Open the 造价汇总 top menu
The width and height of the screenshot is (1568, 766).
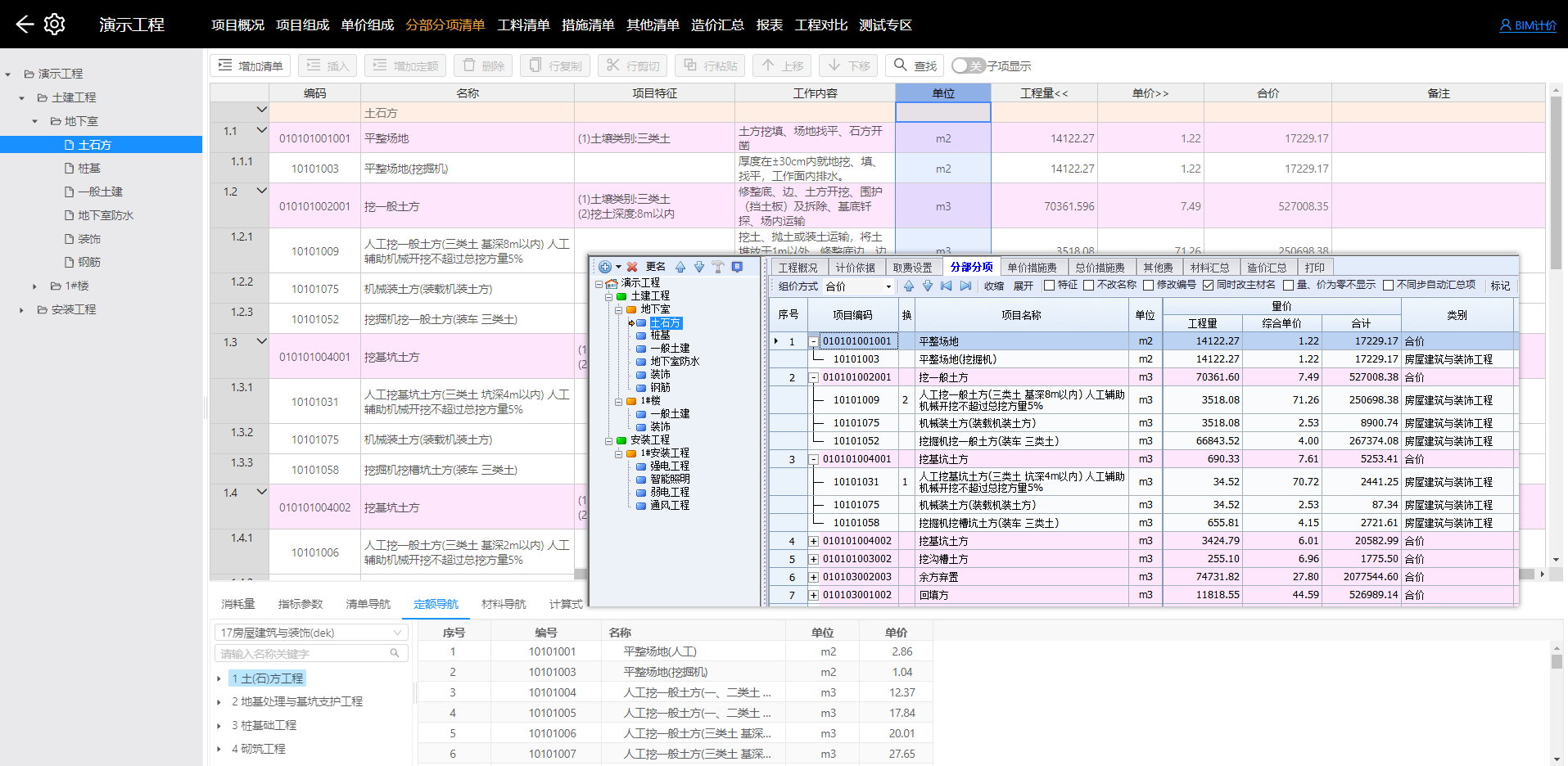pyautogui.click(x=717, y=25)
